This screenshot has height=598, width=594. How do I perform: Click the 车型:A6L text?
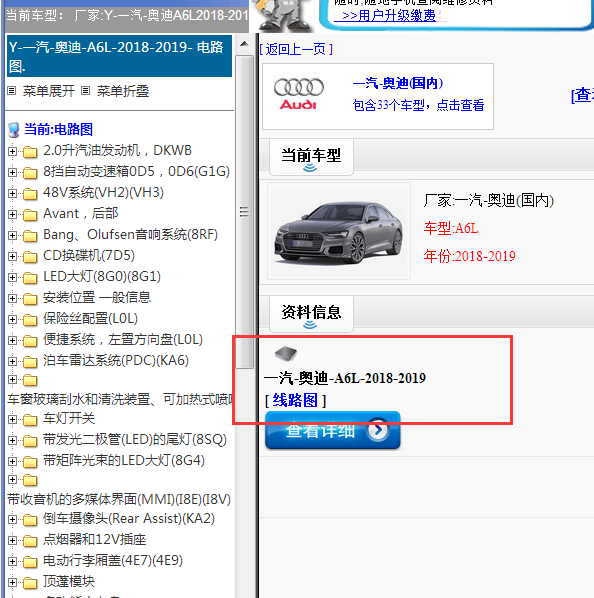click(451, 228)
